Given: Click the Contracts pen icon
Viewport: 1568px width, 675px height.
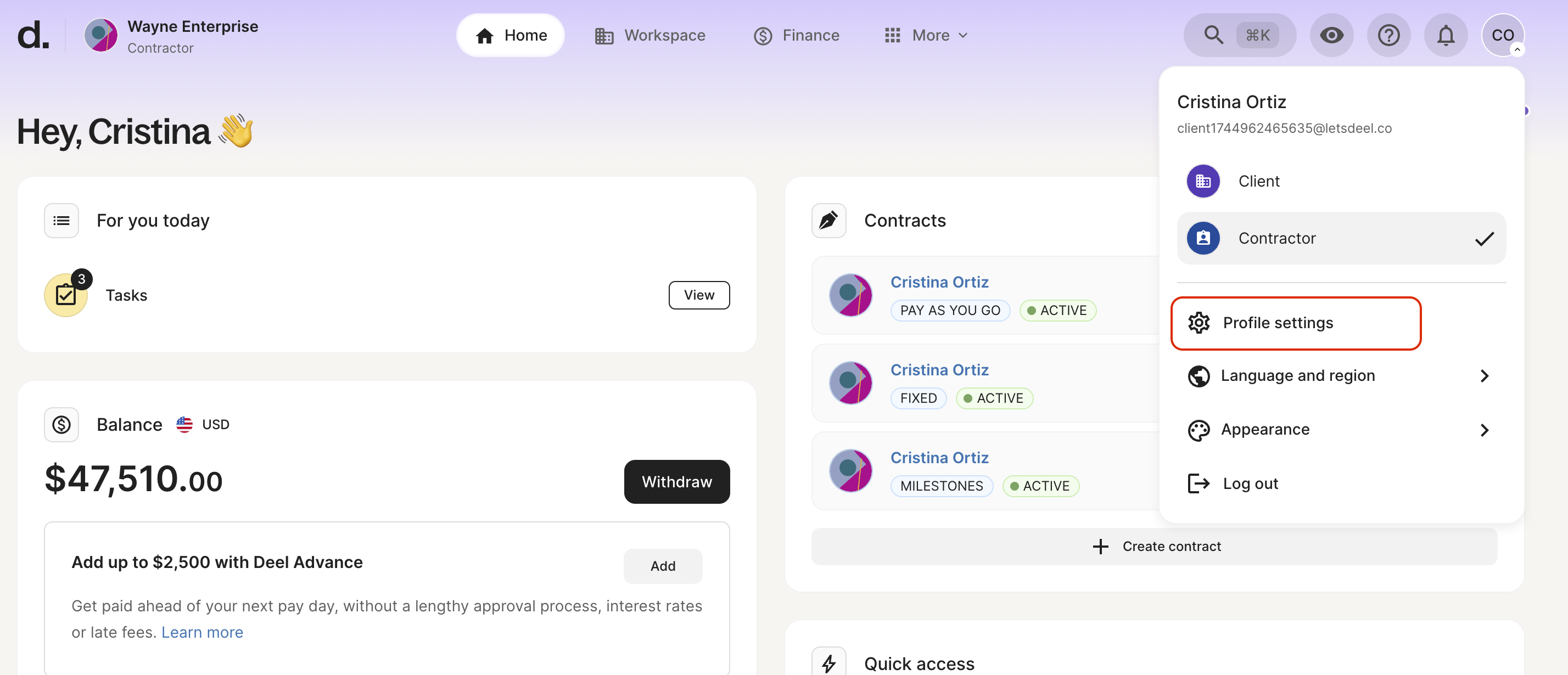Looking at the screenshot, I should point(828,220).
